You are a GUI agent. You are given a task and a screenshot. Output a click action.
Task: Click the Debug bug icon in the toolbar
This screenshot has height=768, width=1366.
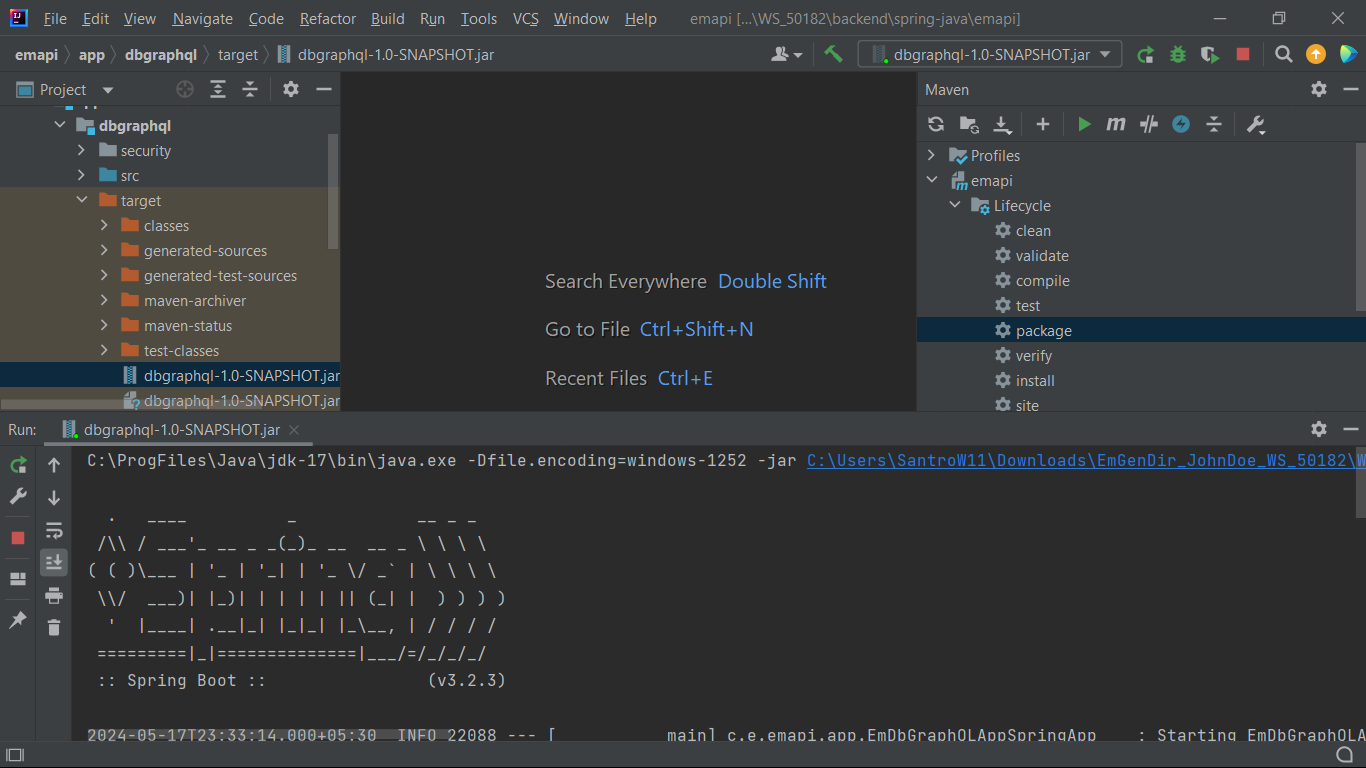coord(1178,55)
